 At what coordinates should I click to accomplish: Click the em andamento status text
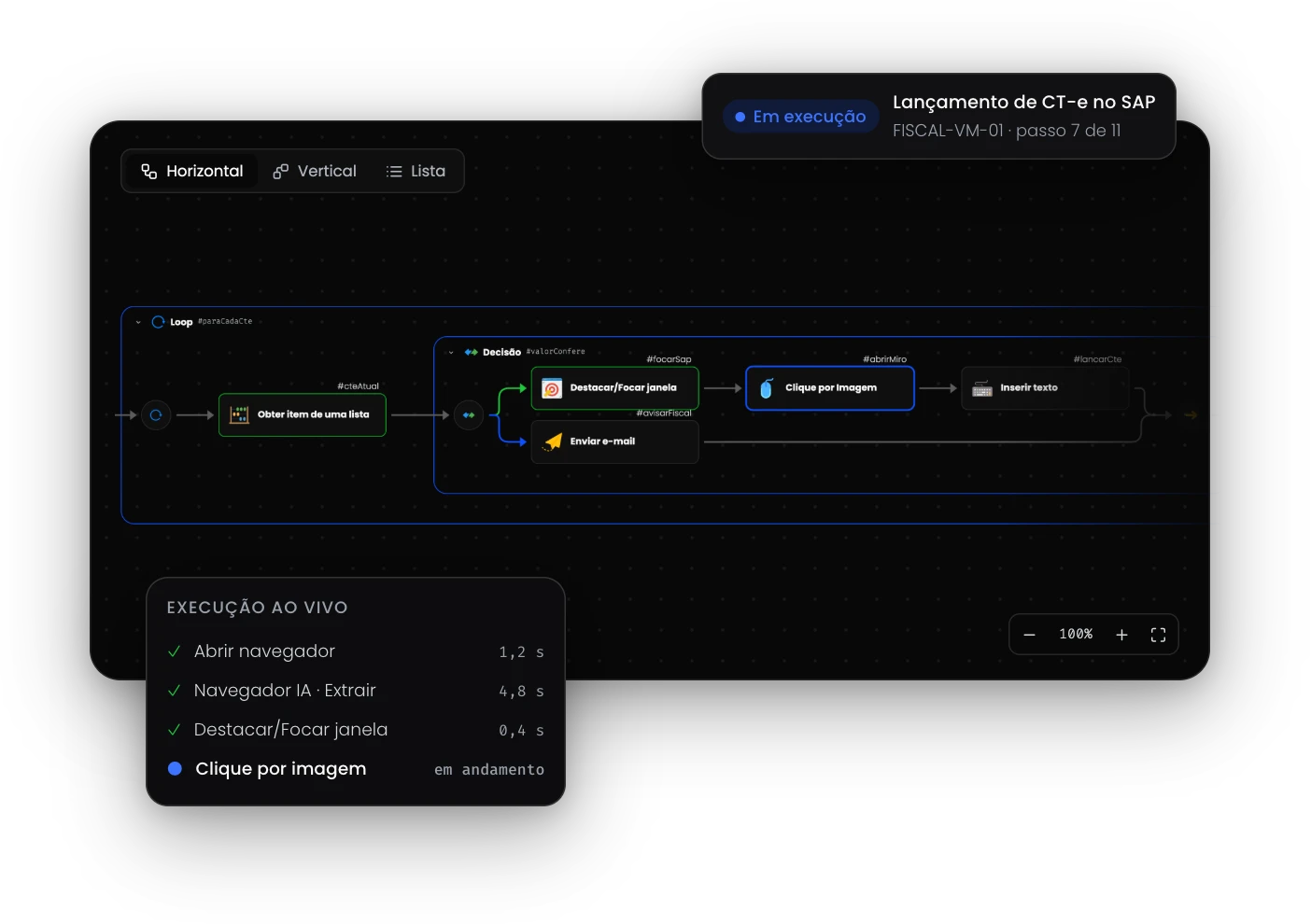point(489,770)
